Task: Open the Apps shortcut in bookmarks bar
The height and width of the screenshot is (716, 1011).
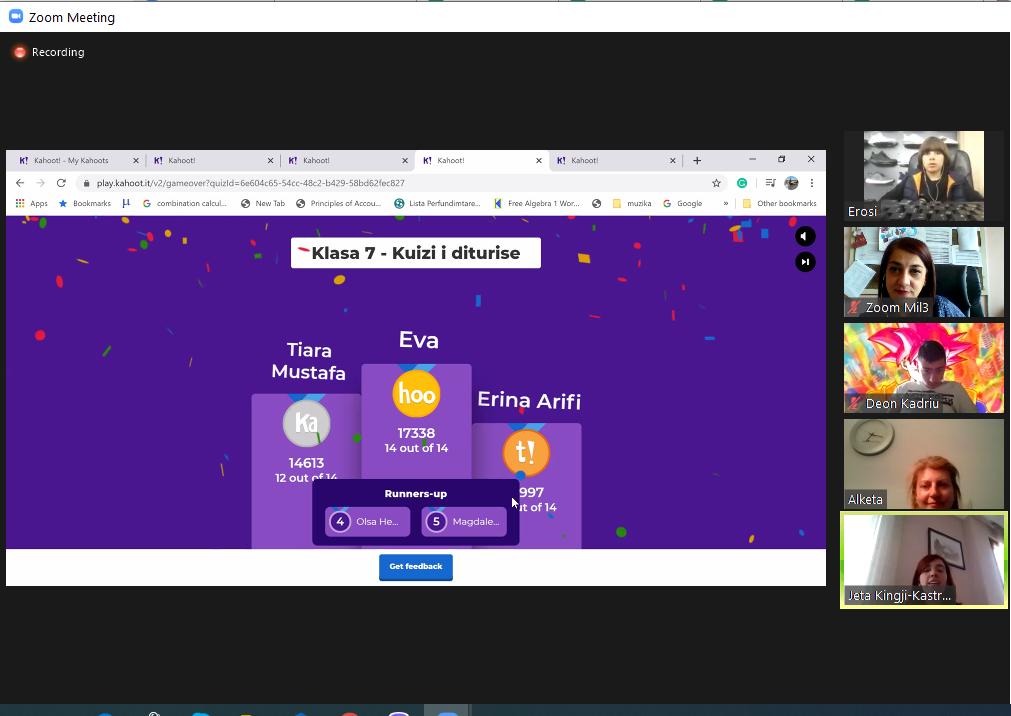Action: (31, 203)
